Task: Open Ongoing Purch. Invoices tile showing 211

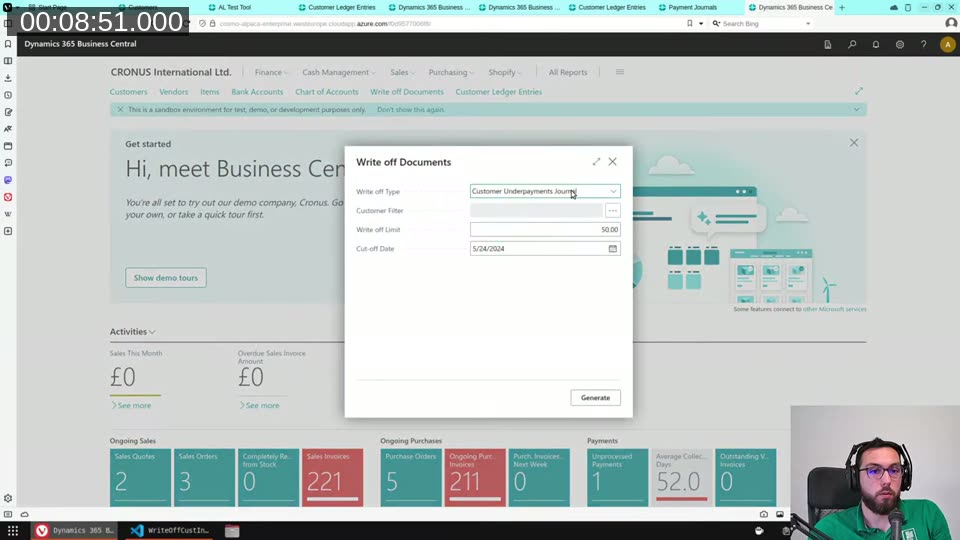Action: click(x=474, y=478)
